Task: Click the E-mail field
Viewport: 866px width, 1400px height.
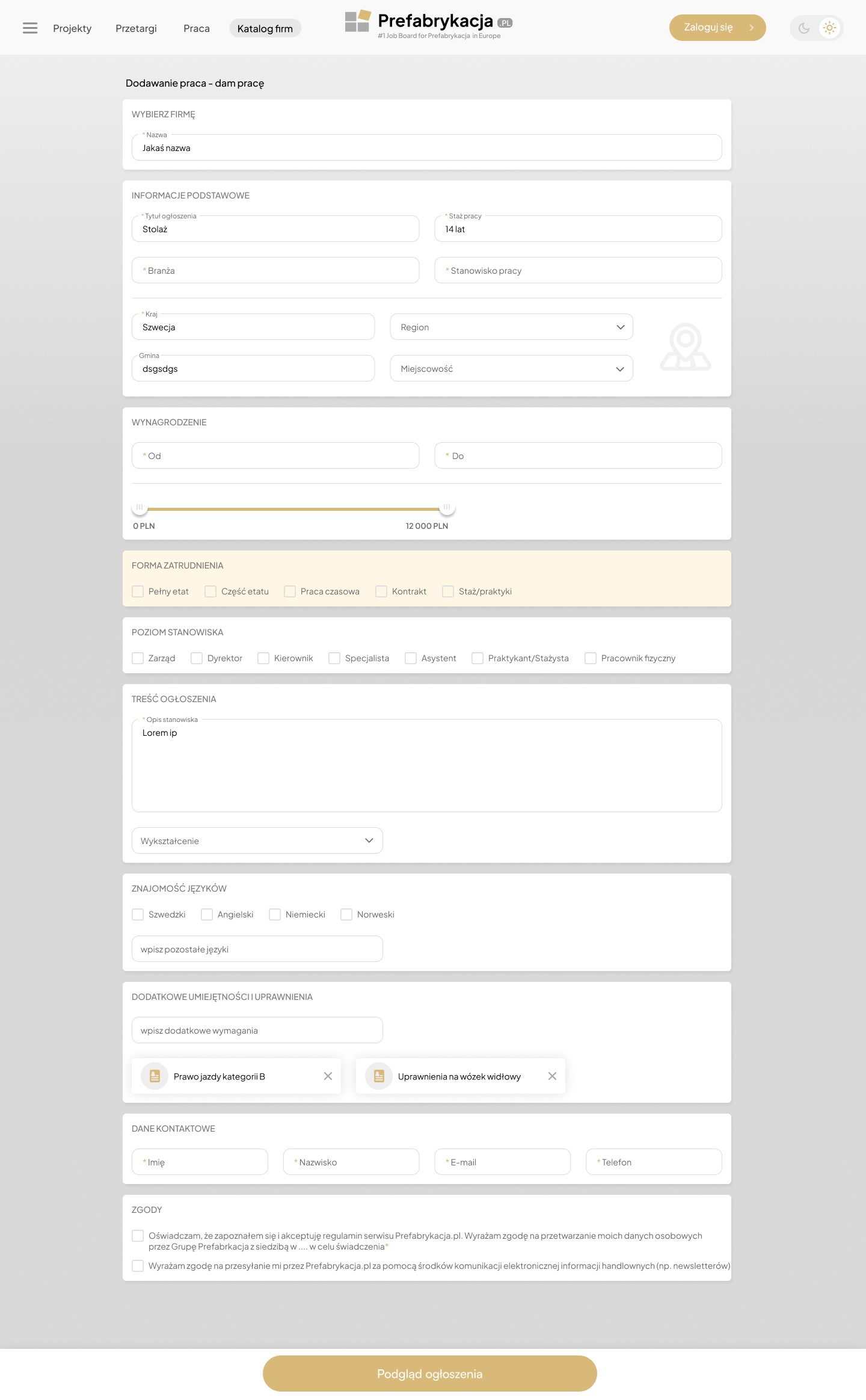Action: 503,1162
